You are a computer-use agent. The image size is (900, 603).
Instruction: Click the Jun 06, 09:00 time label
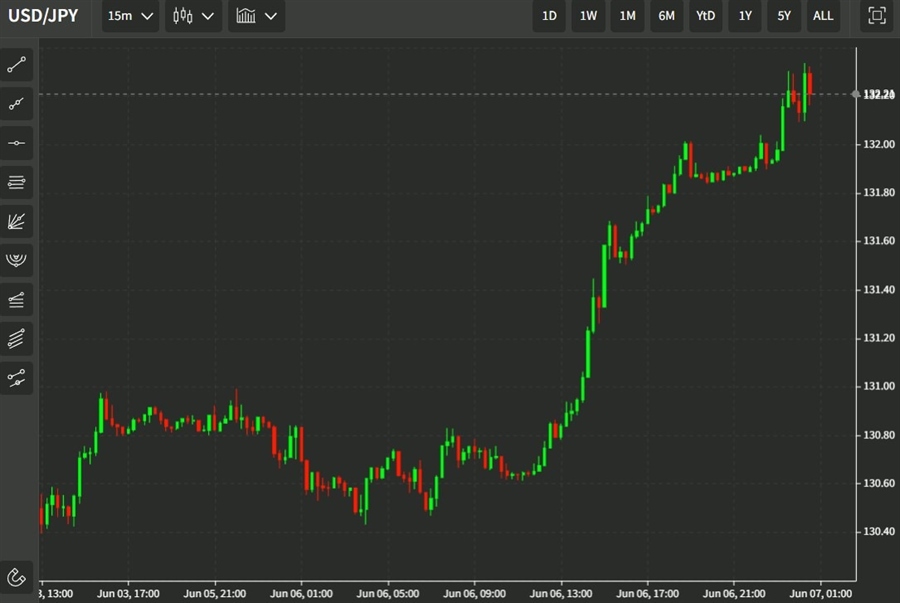click(x=474, y=593)
